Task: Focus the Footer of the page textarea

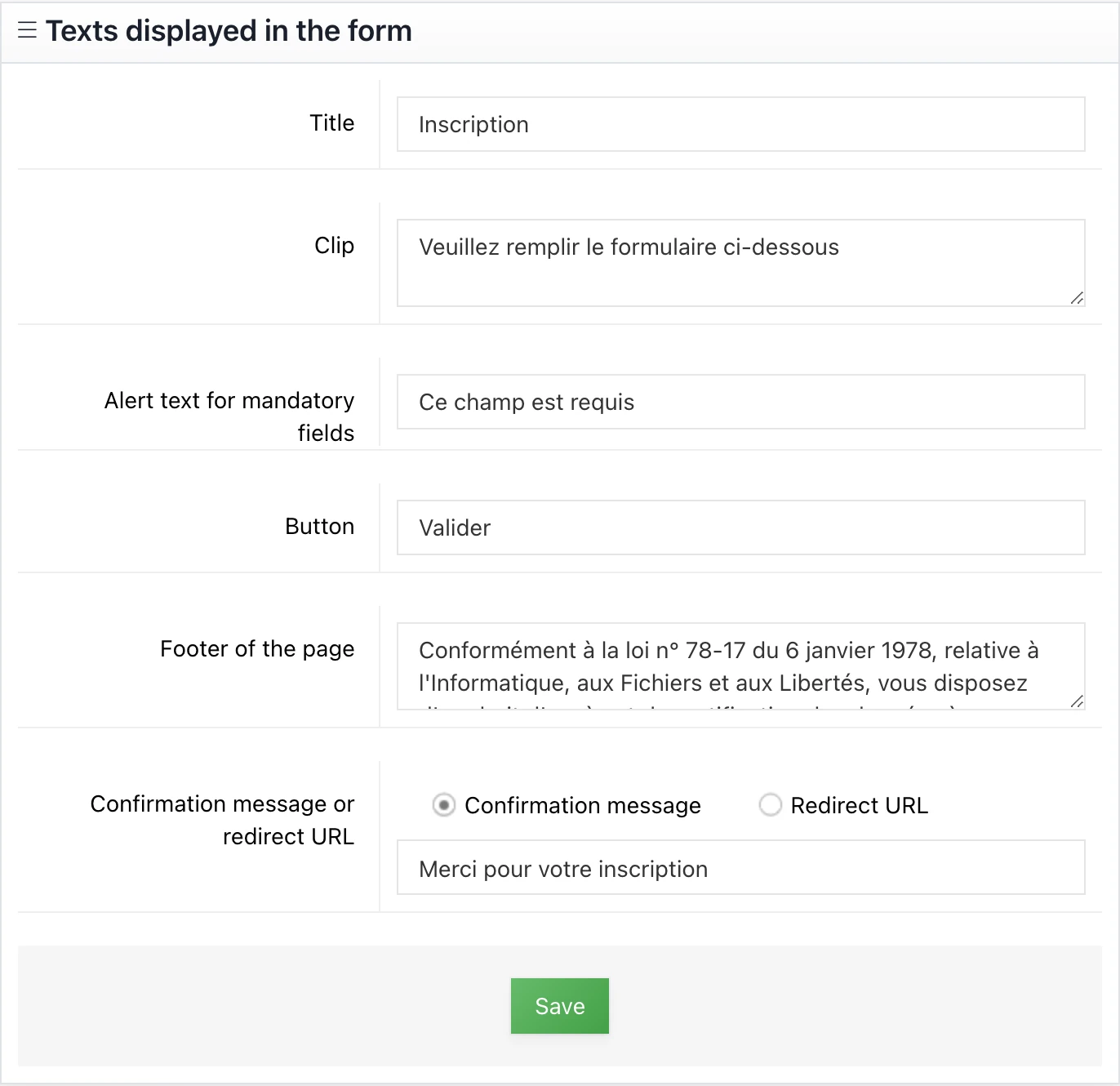Action: coord(740,666)
